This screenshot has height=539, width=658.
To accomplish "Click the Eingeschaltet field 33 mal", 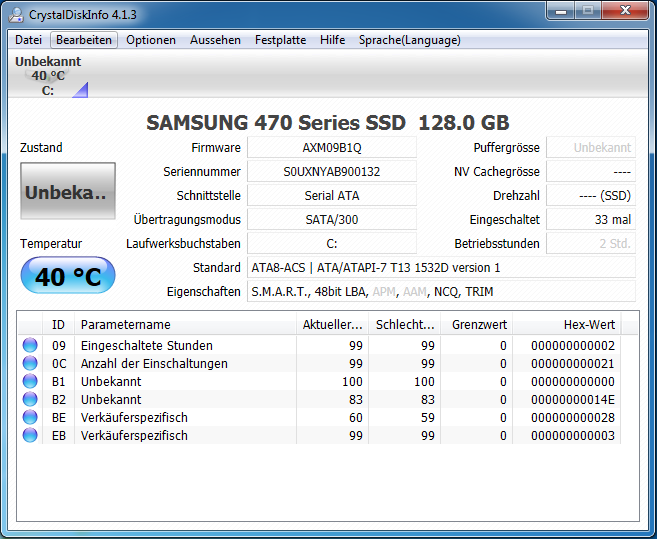I will coord(591,220).
